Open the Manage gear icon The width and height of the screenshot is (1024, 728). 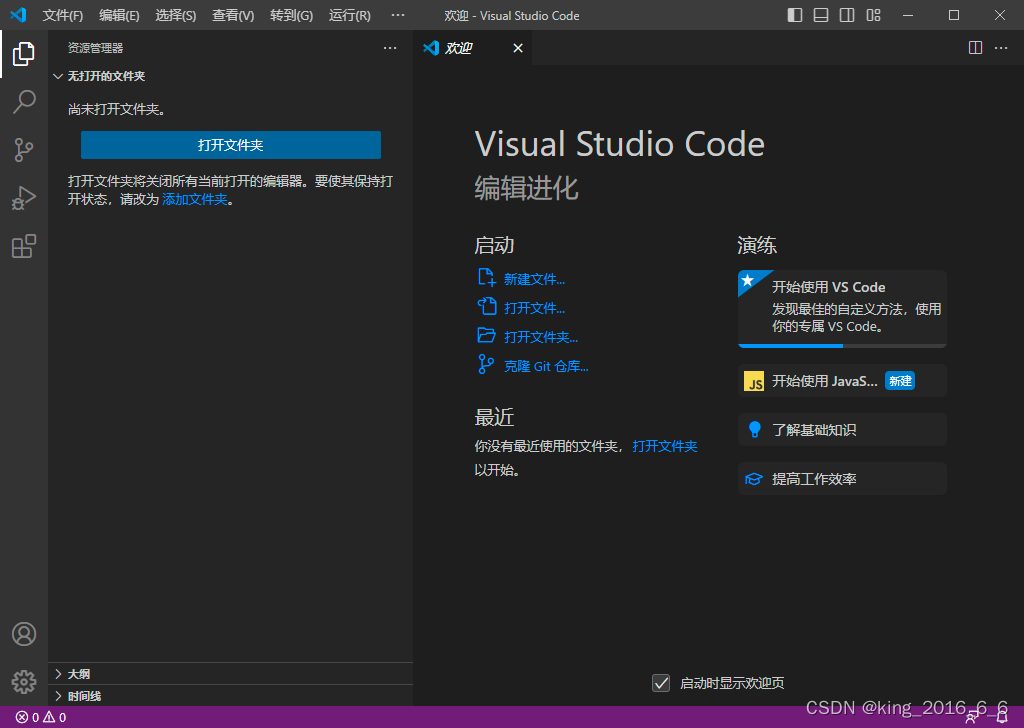click(24, 682)
